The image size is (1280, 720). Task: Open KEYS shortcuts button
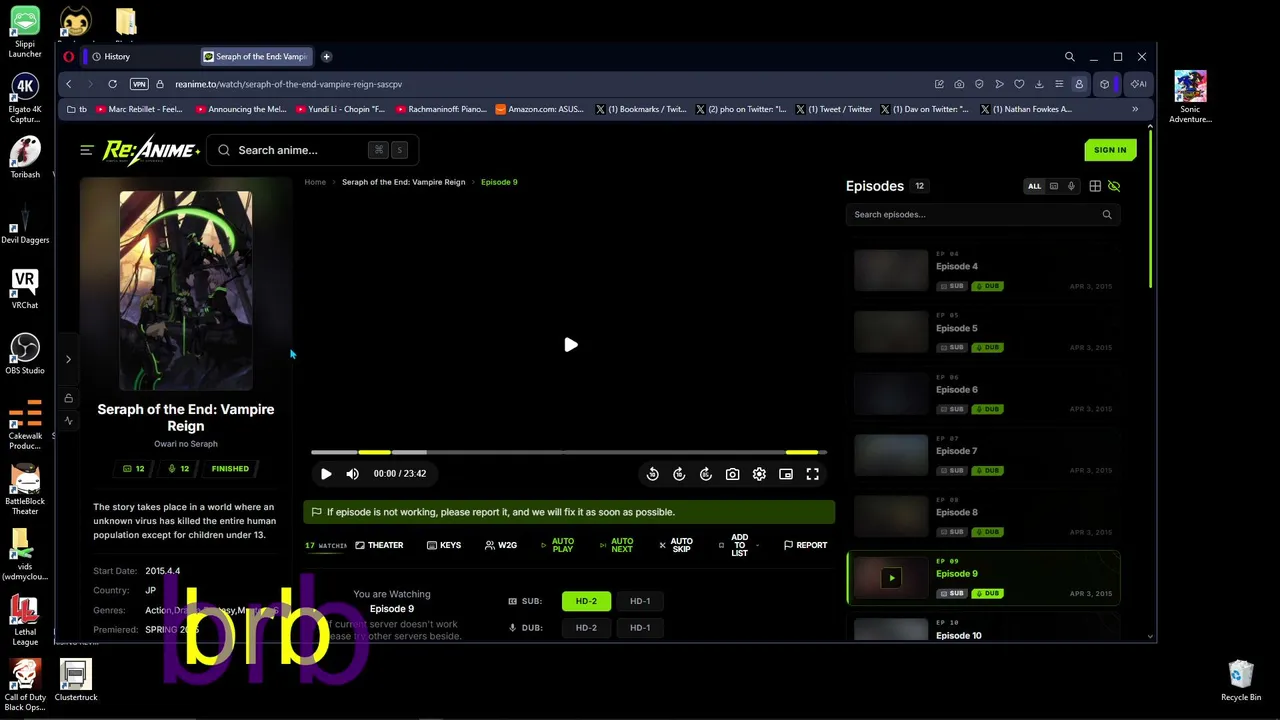pos(444,545)
